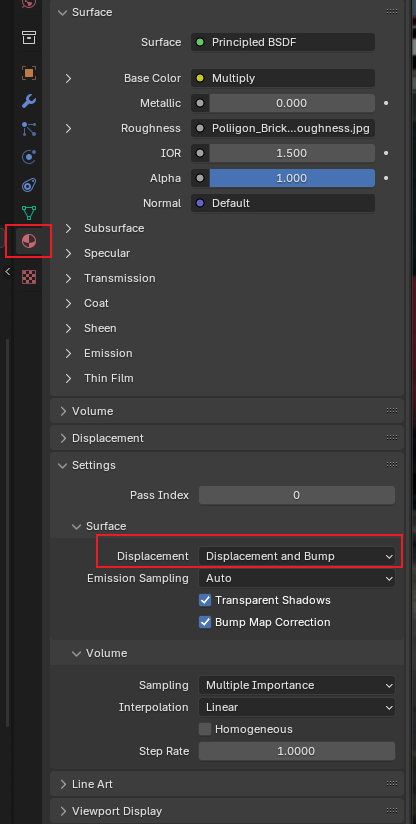This screenshot has height=824, width=416.
Task: Open the Particles properties tab
Action: coord(28,129)
